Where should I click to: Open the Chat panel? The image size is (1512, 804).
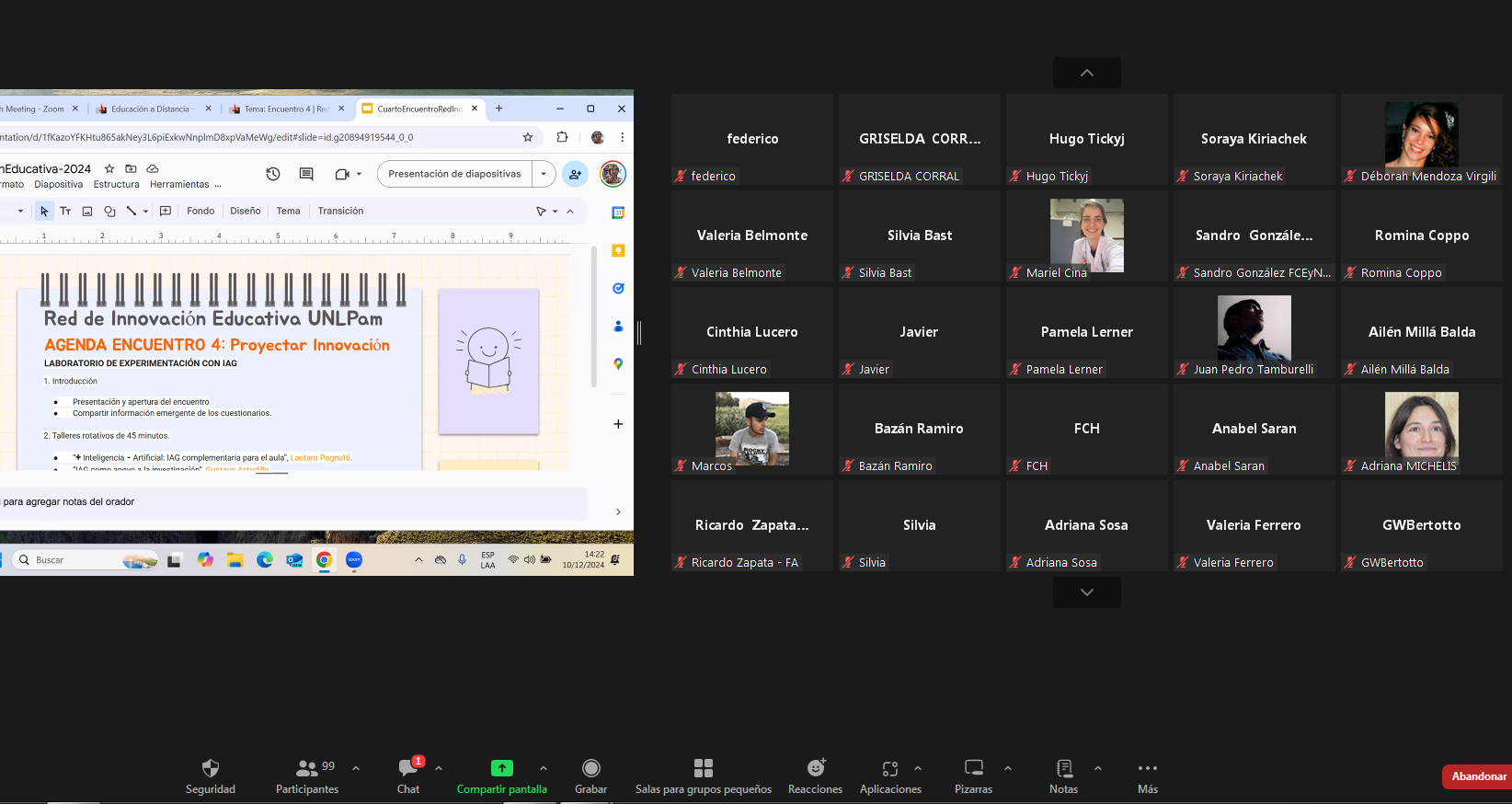tap(408, 775)
